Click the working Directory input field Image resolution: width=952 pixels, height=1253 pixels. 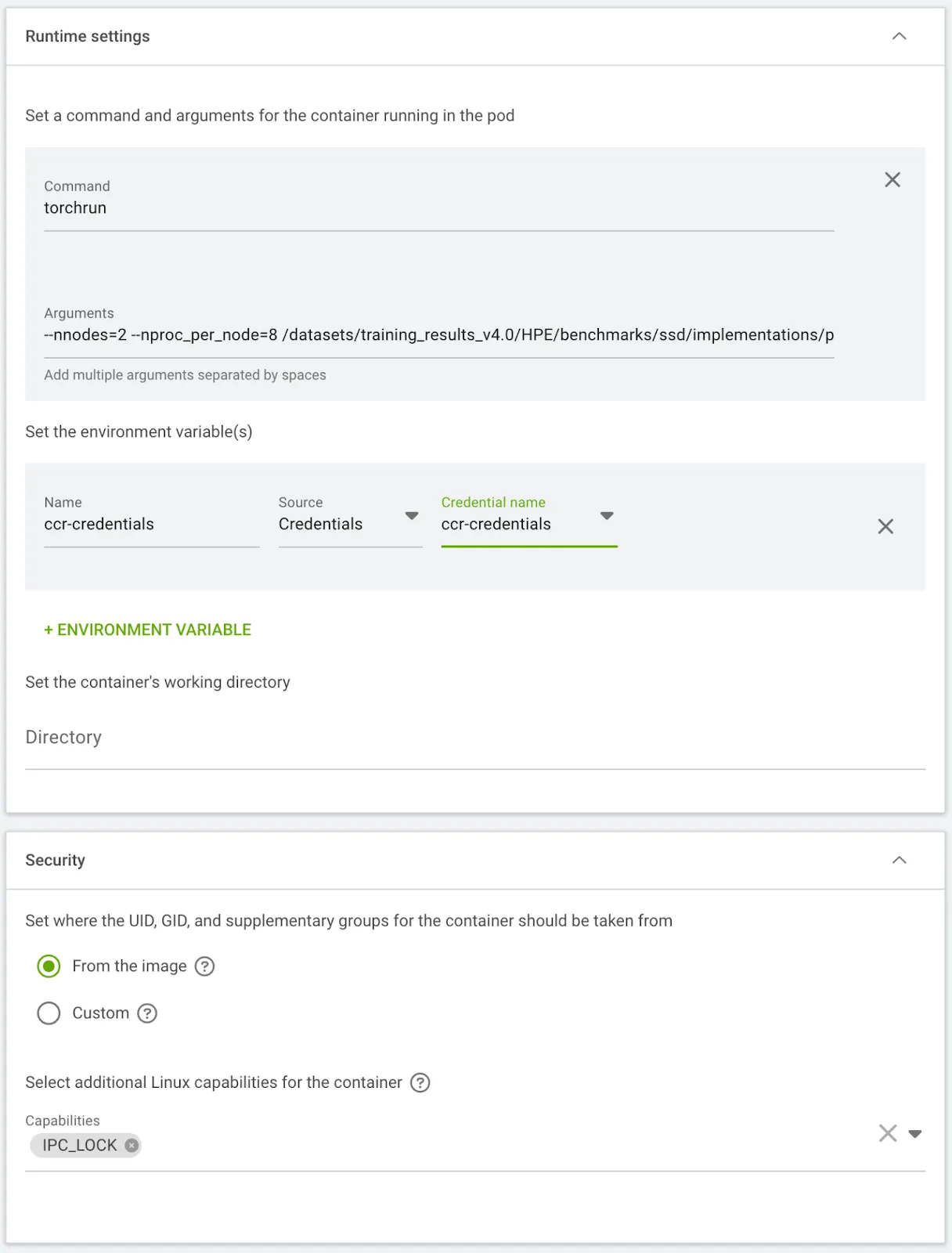474,738
